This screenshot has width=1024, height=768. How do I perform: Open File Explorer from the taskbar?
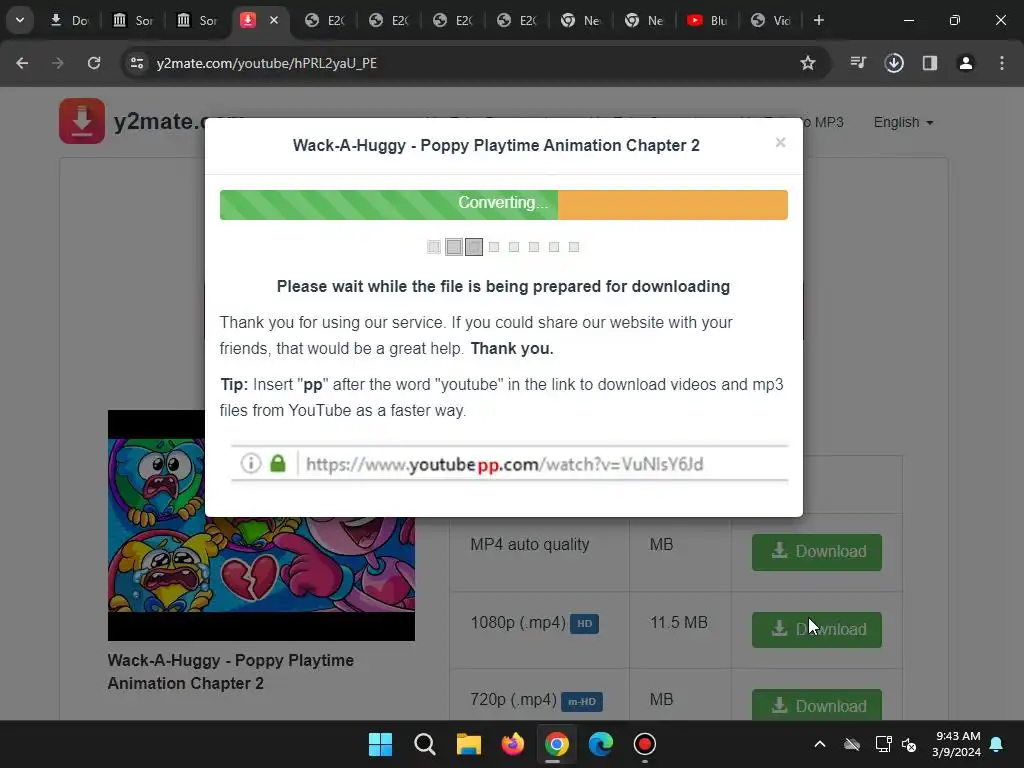click(x=468, y=744)
